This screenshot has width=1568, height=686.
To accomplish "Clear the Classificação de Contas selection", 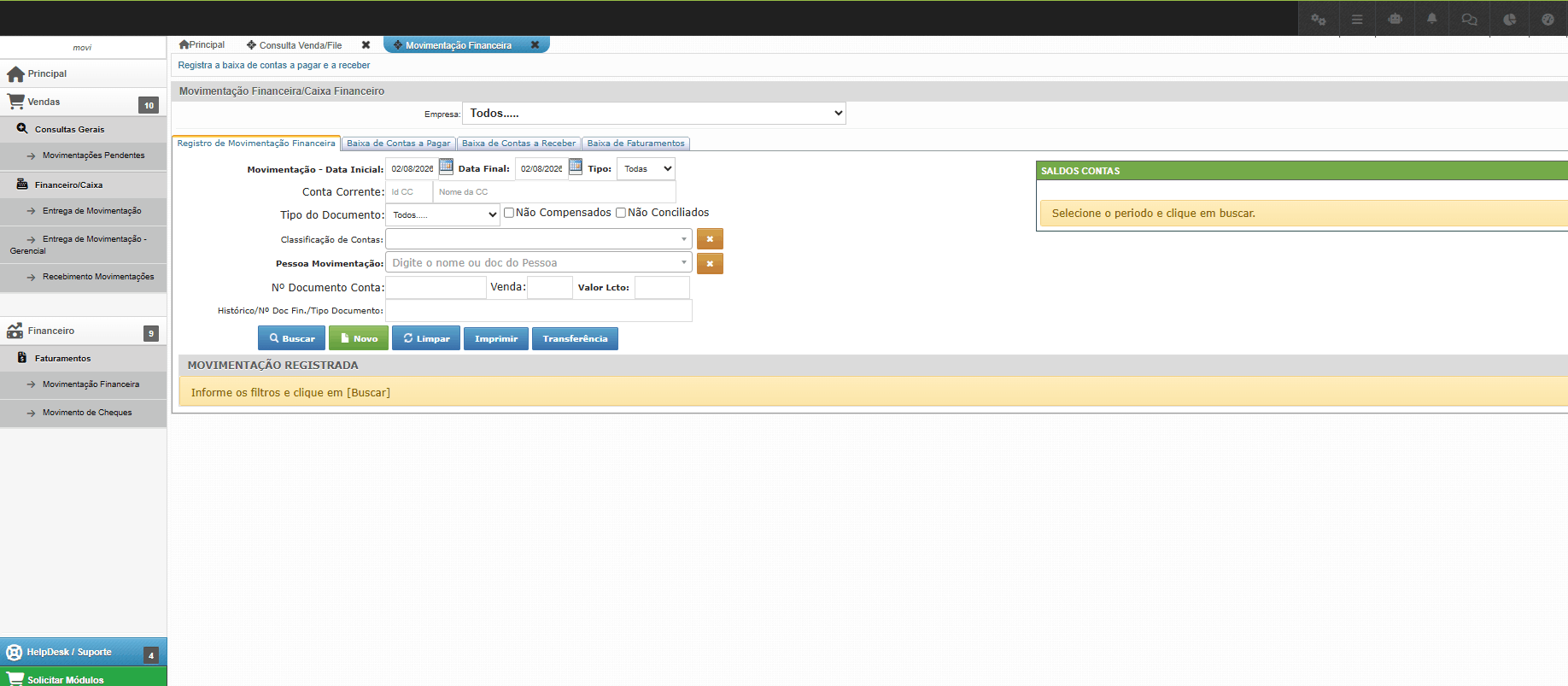I will 710,239.
